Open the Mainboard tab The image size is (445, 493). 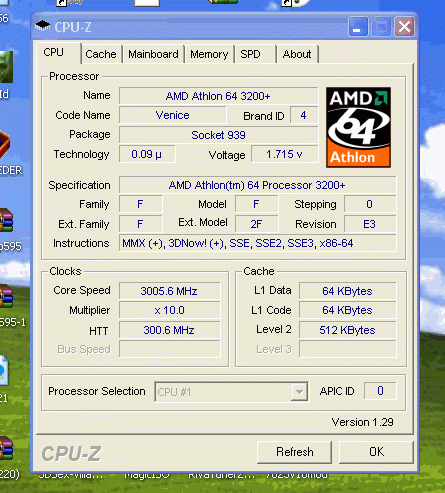(x=153, y=54)
